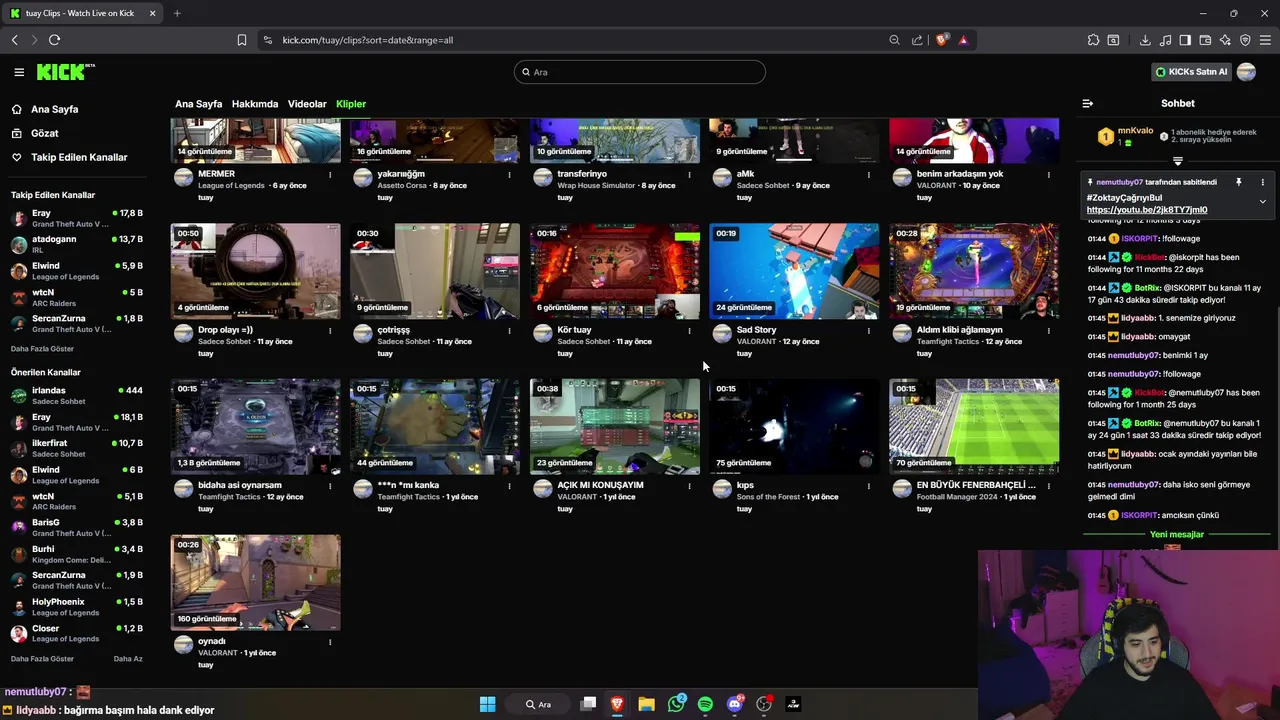Open the Brave Wallet icon
The width and height of the screenshot is (1280, 720).
pos(1205,40)
